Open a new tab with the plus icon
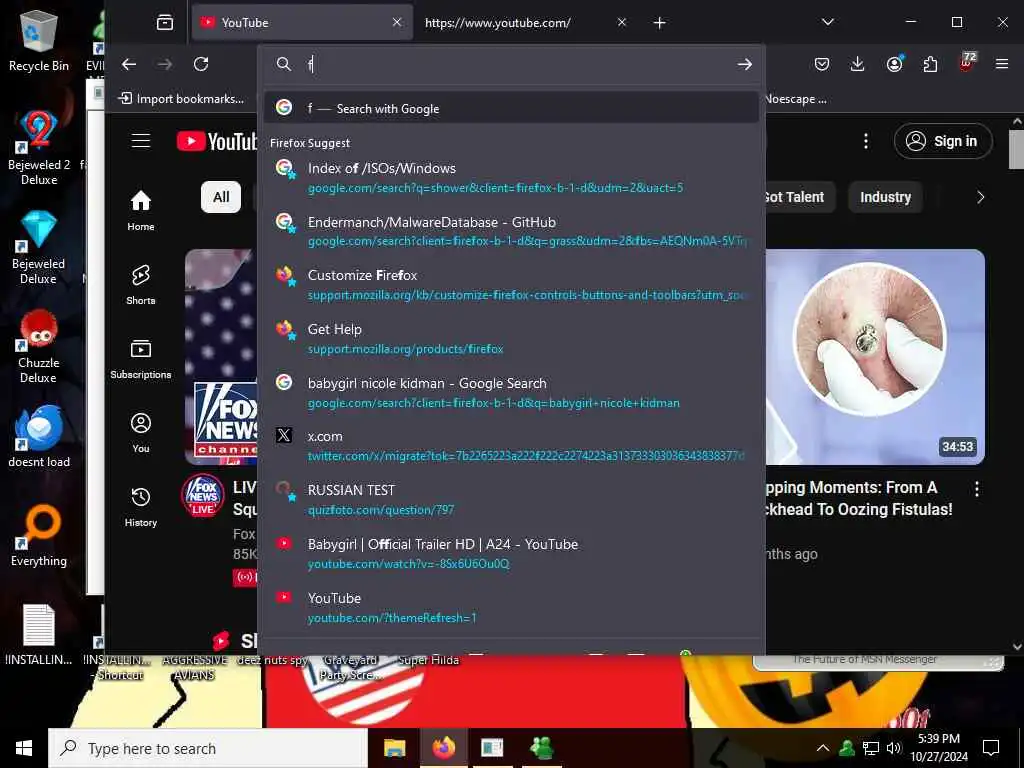 coord(660,23)
